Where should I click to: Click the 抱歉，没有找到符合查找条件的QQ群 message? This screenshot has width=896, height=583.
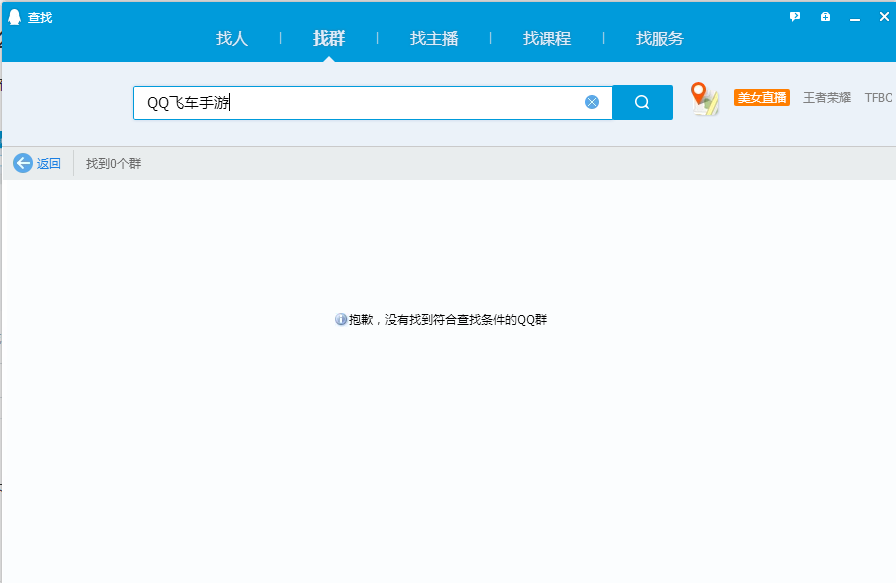pos(448,320)
